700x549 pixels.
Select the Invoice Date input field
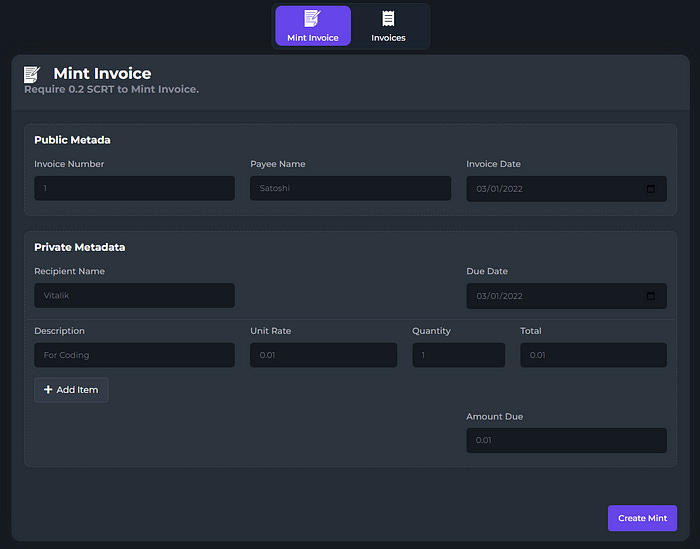tap(567, 189)
